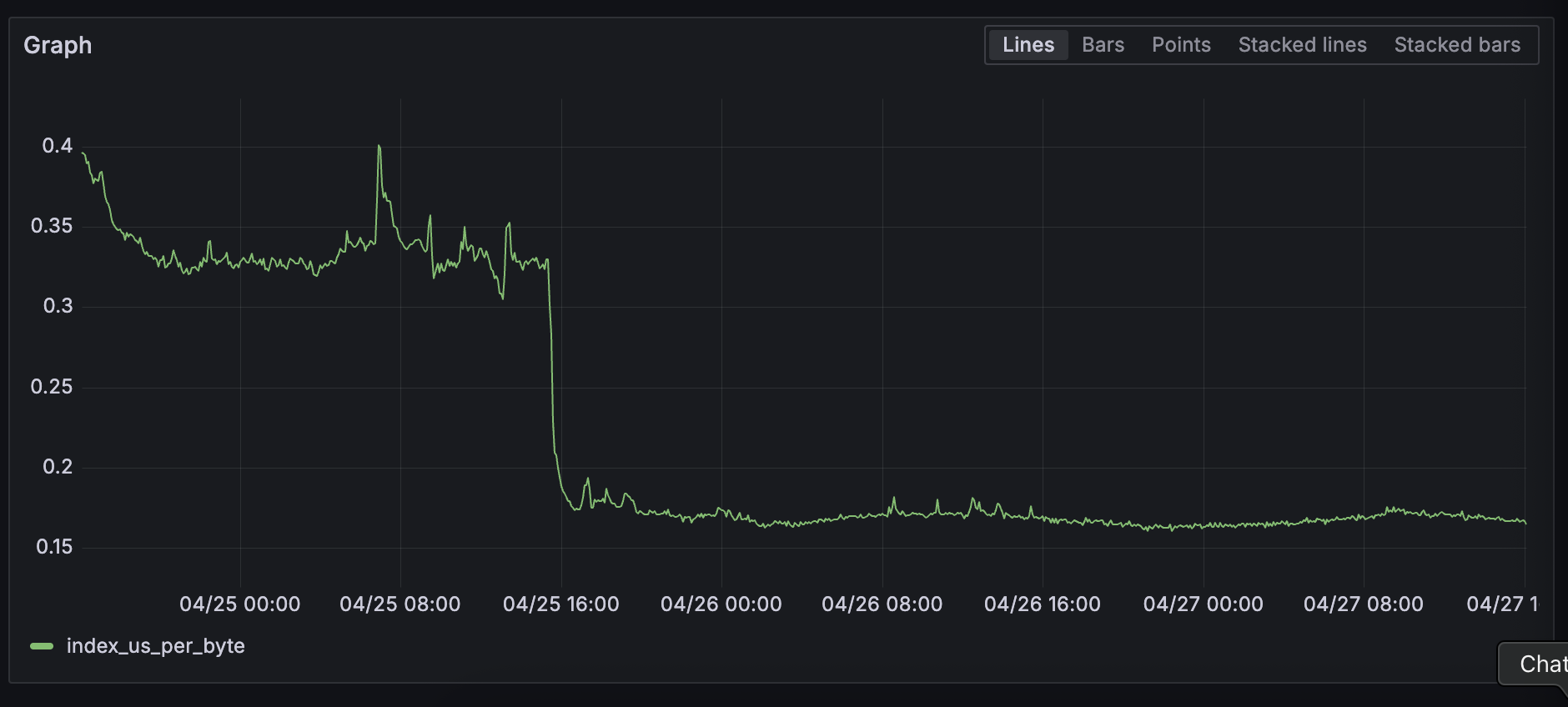This screenshot has width=1568, height=707.
Task: Click the 0.35 y-axis label
Action: coord(52,226)
